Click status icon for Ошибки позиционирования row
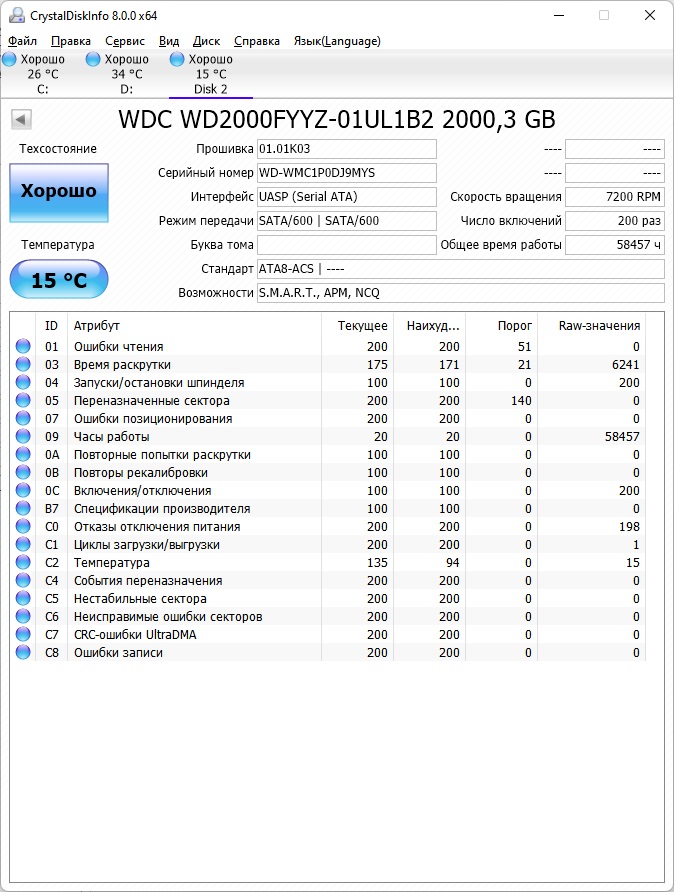 [23, 418]
